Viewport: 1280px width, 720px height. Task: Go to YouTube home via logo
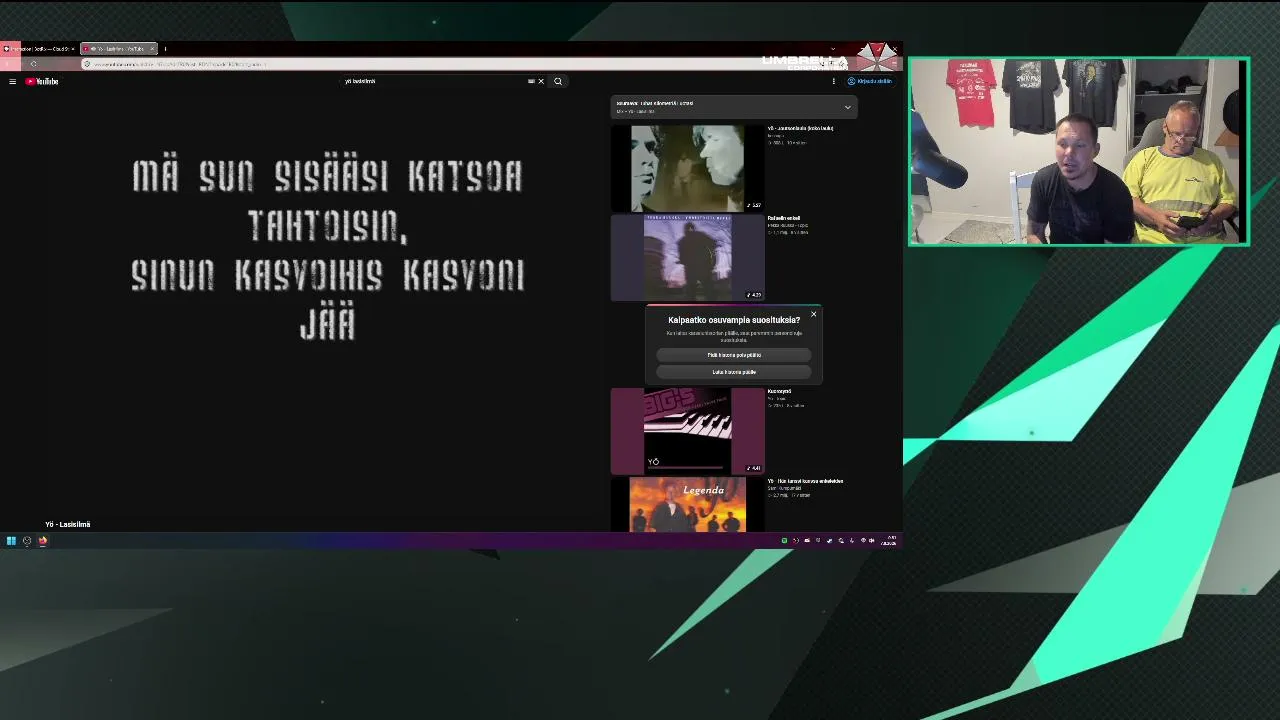[x=42, y=82]
